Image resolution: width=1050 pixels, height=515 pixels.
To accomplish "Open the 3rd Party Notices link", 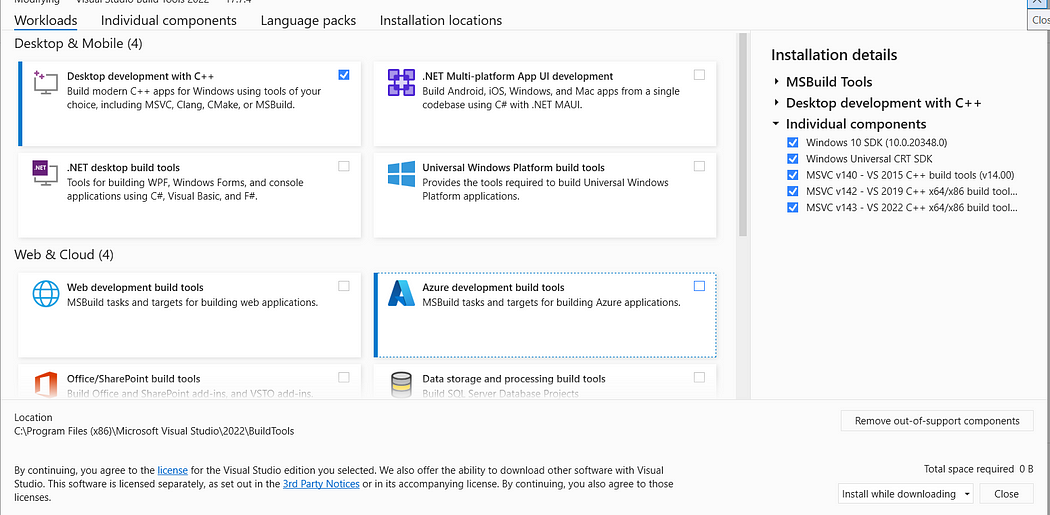I will 321,484.
